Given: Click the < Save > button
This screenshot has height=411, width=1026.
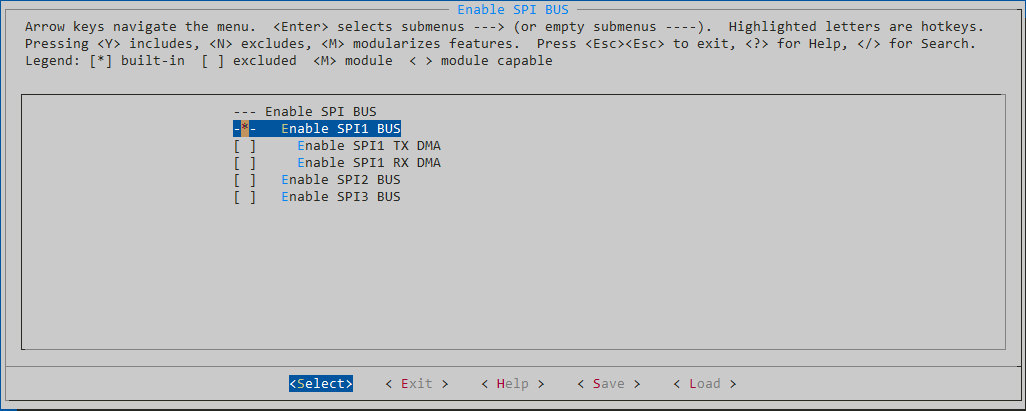Looking at the screenshot, I should 609,384.
